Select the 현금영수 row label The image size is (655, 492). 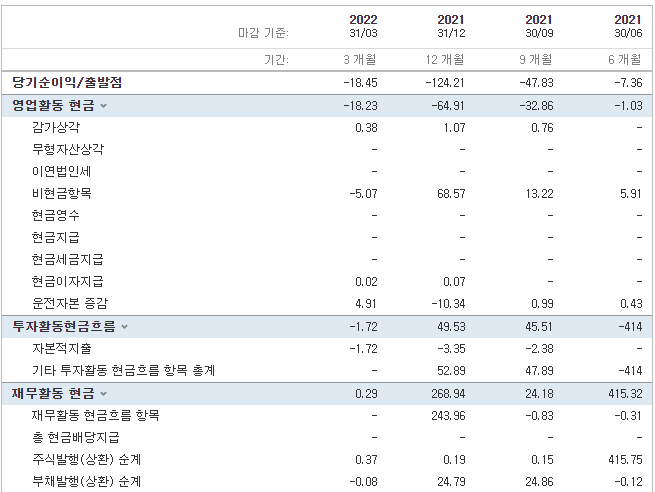click(56, 216)
